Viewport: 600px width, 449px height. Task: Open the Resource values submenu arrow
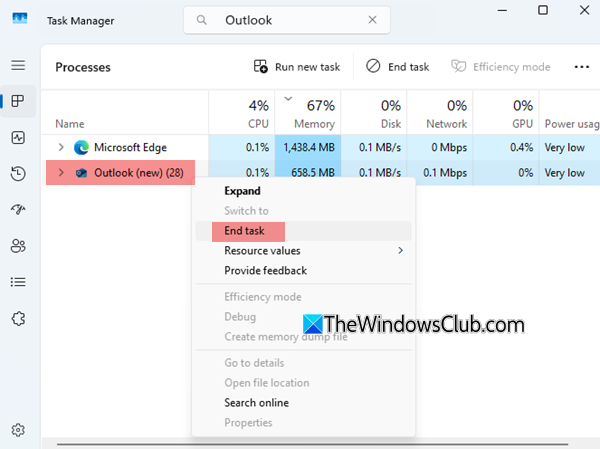400,250
